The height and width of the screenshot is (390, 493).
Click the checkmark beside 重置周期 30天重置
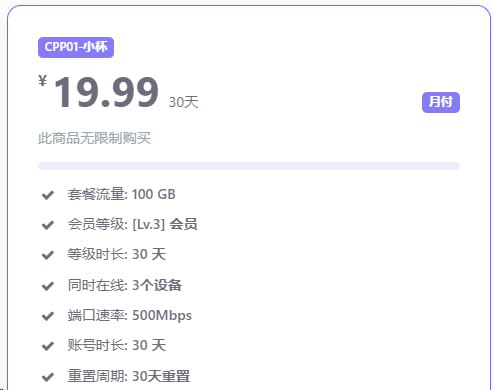point(48,377)
